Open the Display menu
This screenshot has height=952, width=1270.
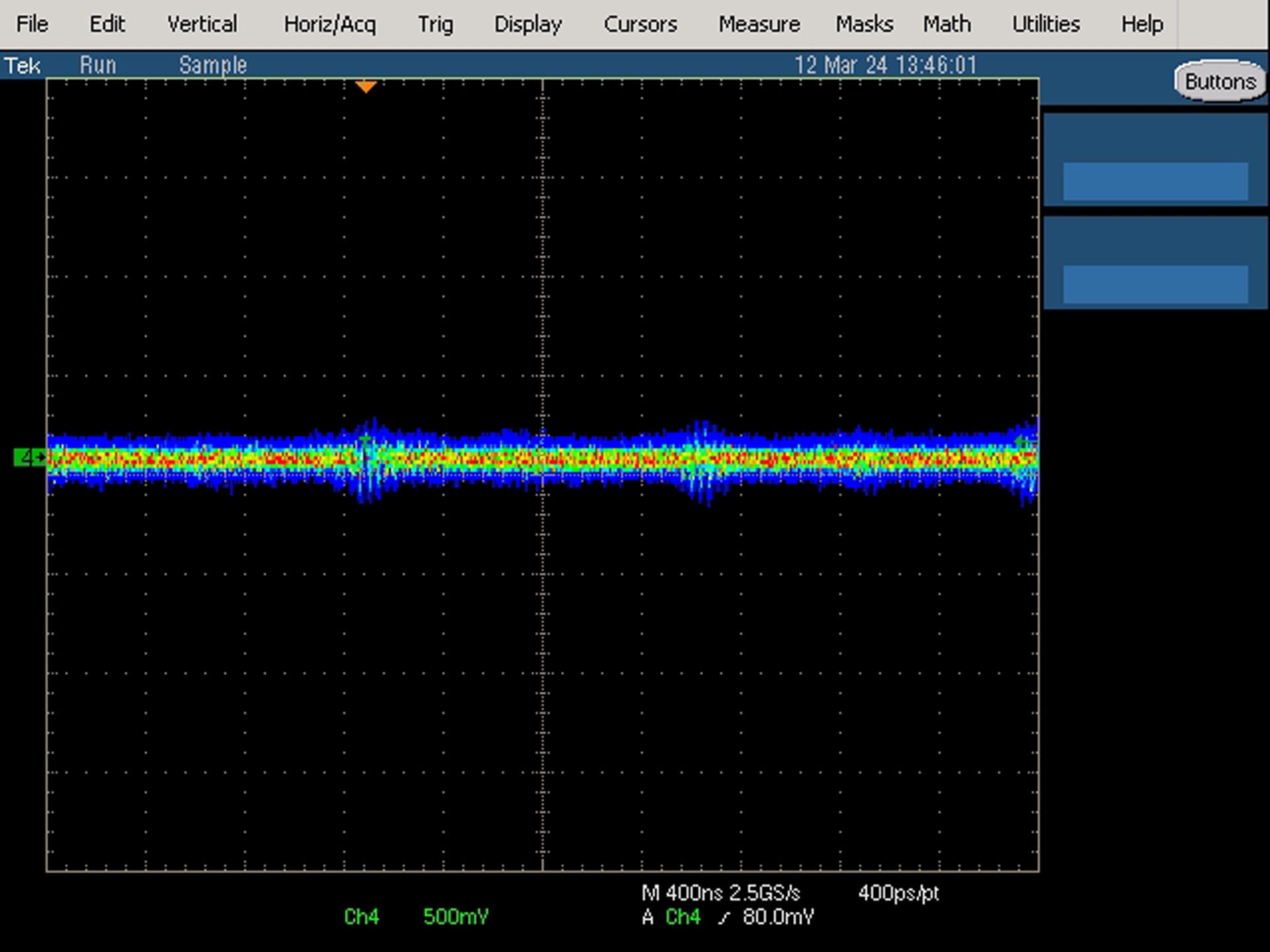528,24
